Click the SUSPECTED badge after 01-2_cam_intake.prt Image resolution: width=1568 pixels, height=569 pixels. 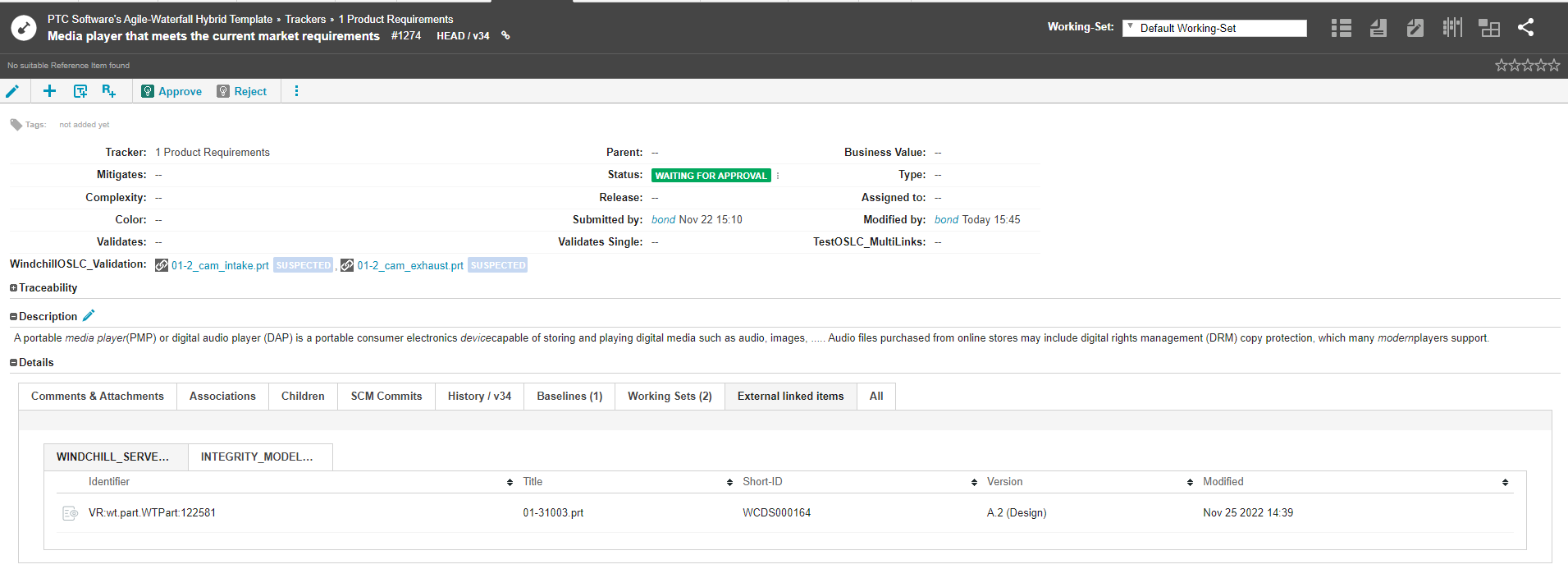(x=304, y=265)
